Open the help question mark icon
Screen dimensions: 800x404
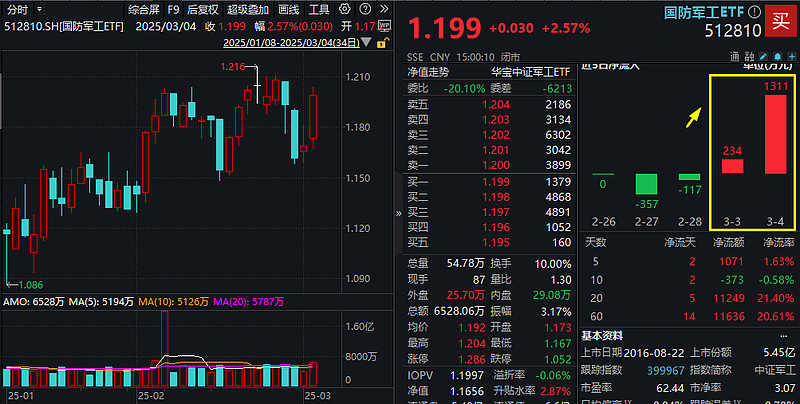pos(365,9)
